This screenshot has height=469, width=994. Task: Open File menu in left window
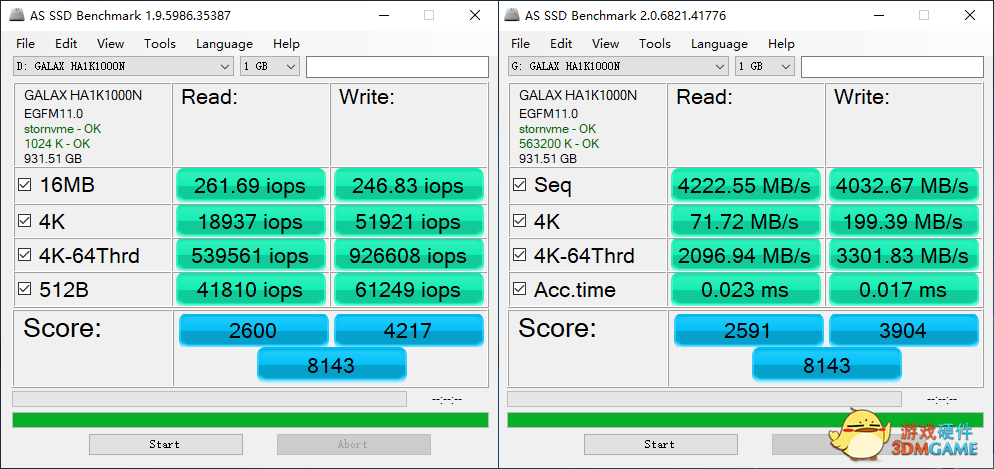[25, 44]
